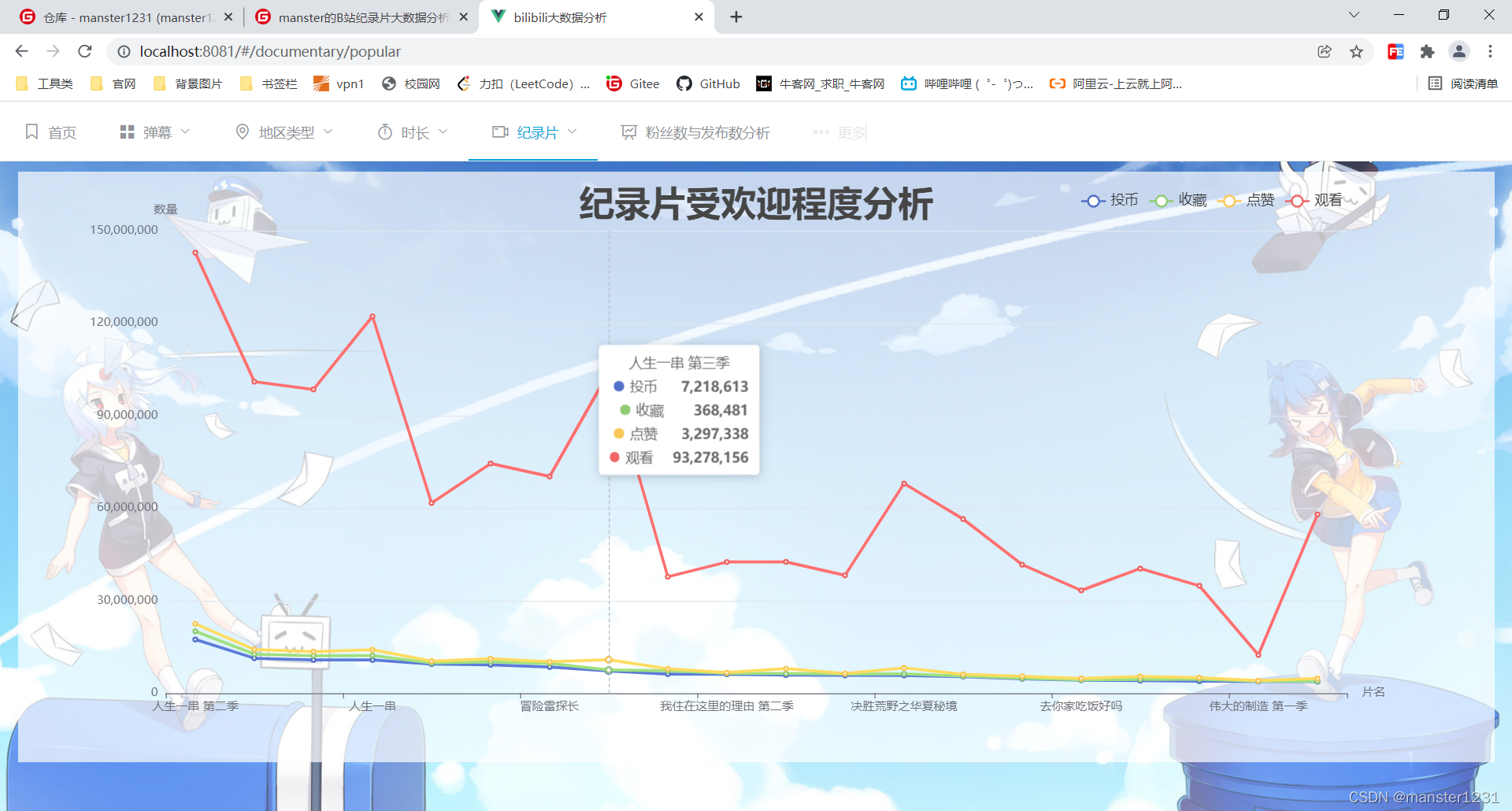Select the bilibili大数据分析 tab
This screenshot has height=811, width=1512.
pyautogui.click(x=596, y=17)
